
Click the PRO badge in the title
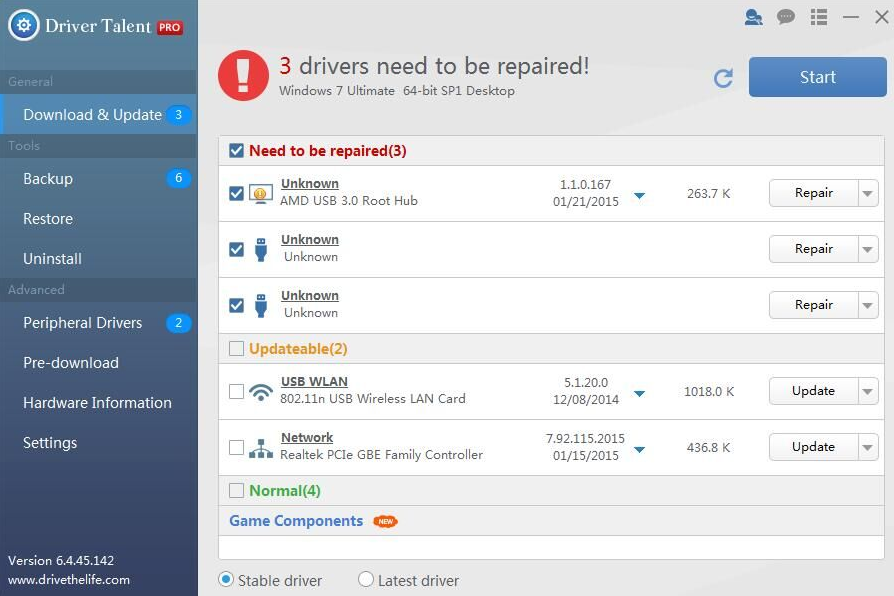170,27
